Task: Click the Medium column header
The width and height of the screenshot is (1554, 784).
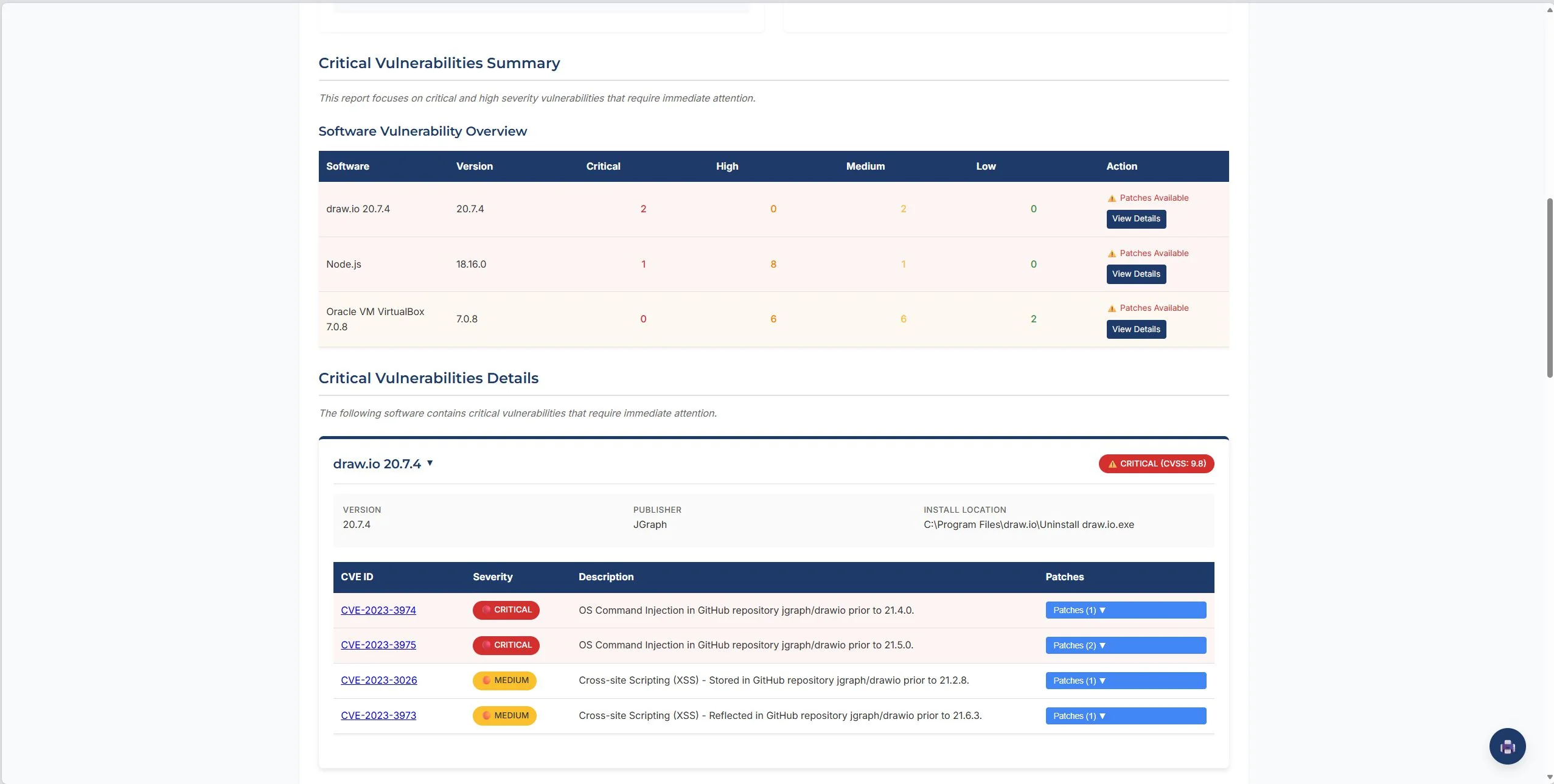Action: pyautogui.click(x=865, y=166)
